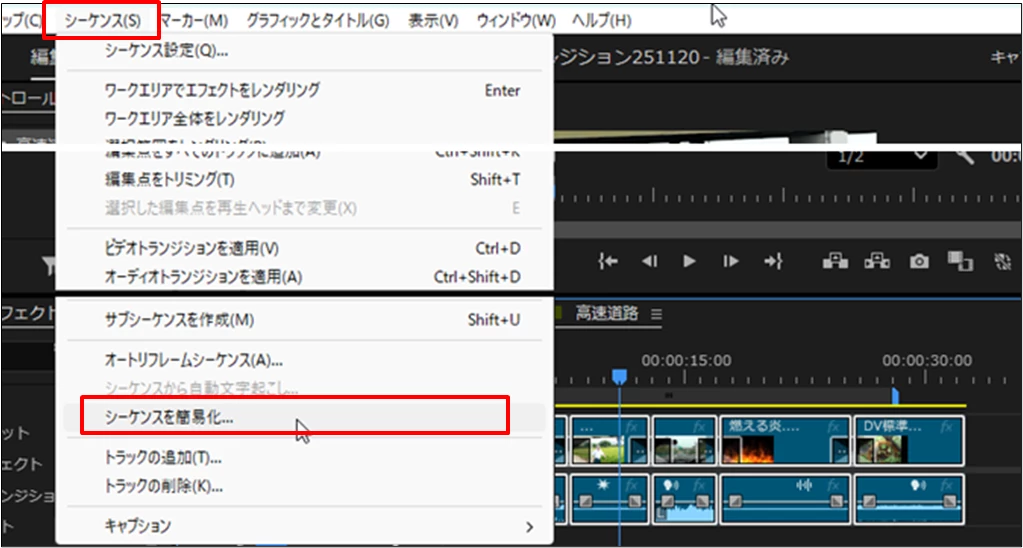Click waveform audio-type icon below 燃える炎 clip
Image resolution: width=1023 pixels, height=548 pixels.
[x=804, y=485]
